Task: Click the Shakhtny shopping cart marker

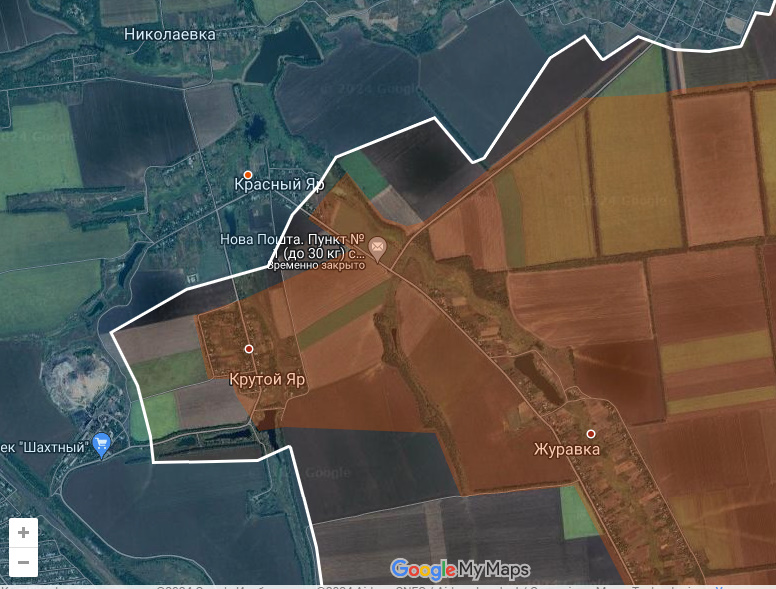Action: tap(101, 444)
